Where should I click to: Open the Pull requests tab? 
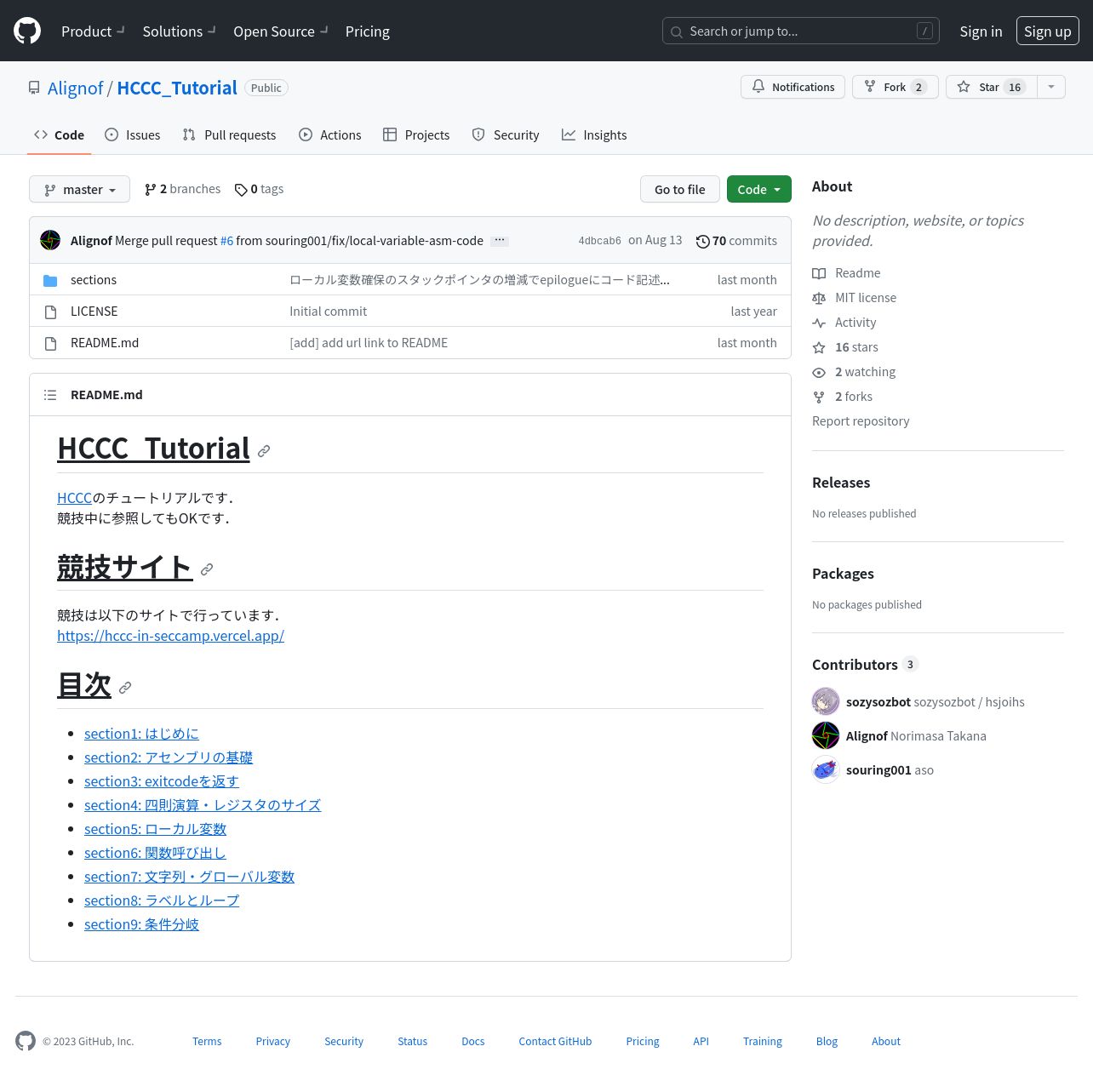(x=229, y=134)
